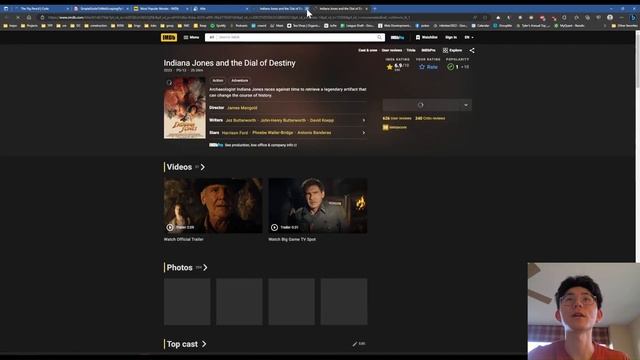
Task: Open Harrison Ford's page
Action: click(x=235, y=133)
